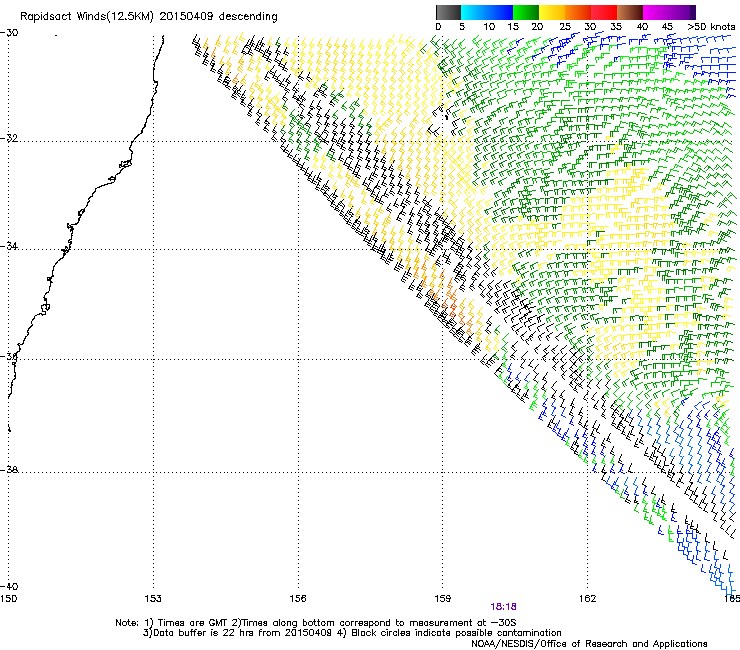Click the orange 25–30 knots legend segment

(578, 12)
